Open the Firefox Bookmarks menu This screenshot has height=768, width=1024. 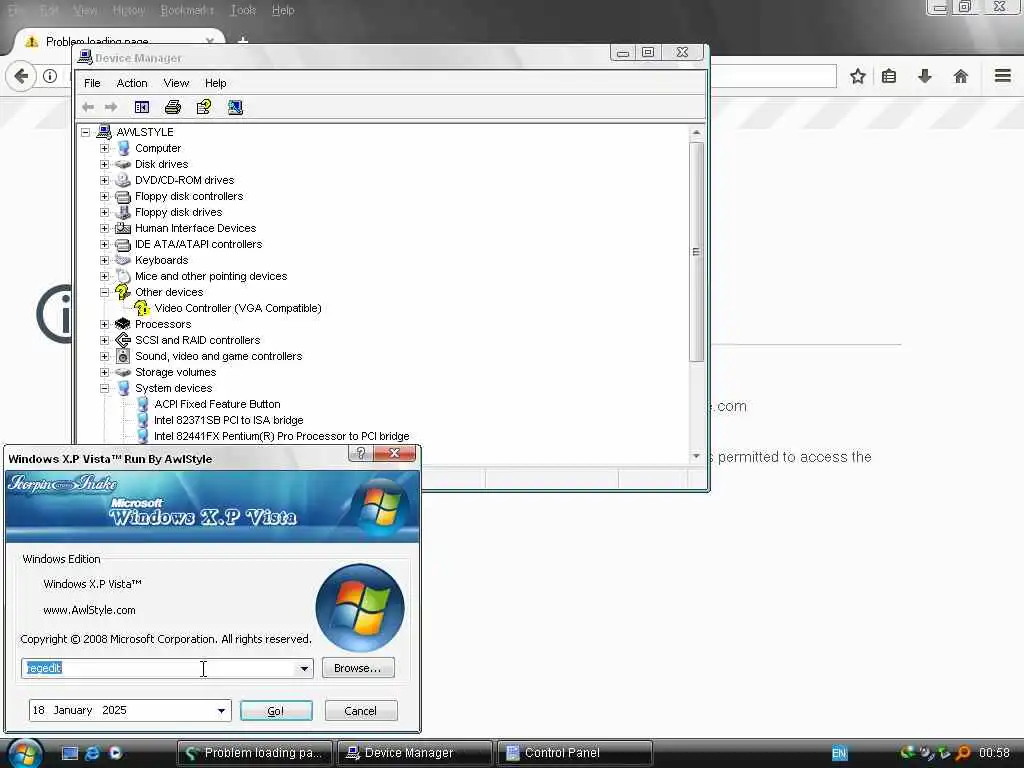(187, 10)
